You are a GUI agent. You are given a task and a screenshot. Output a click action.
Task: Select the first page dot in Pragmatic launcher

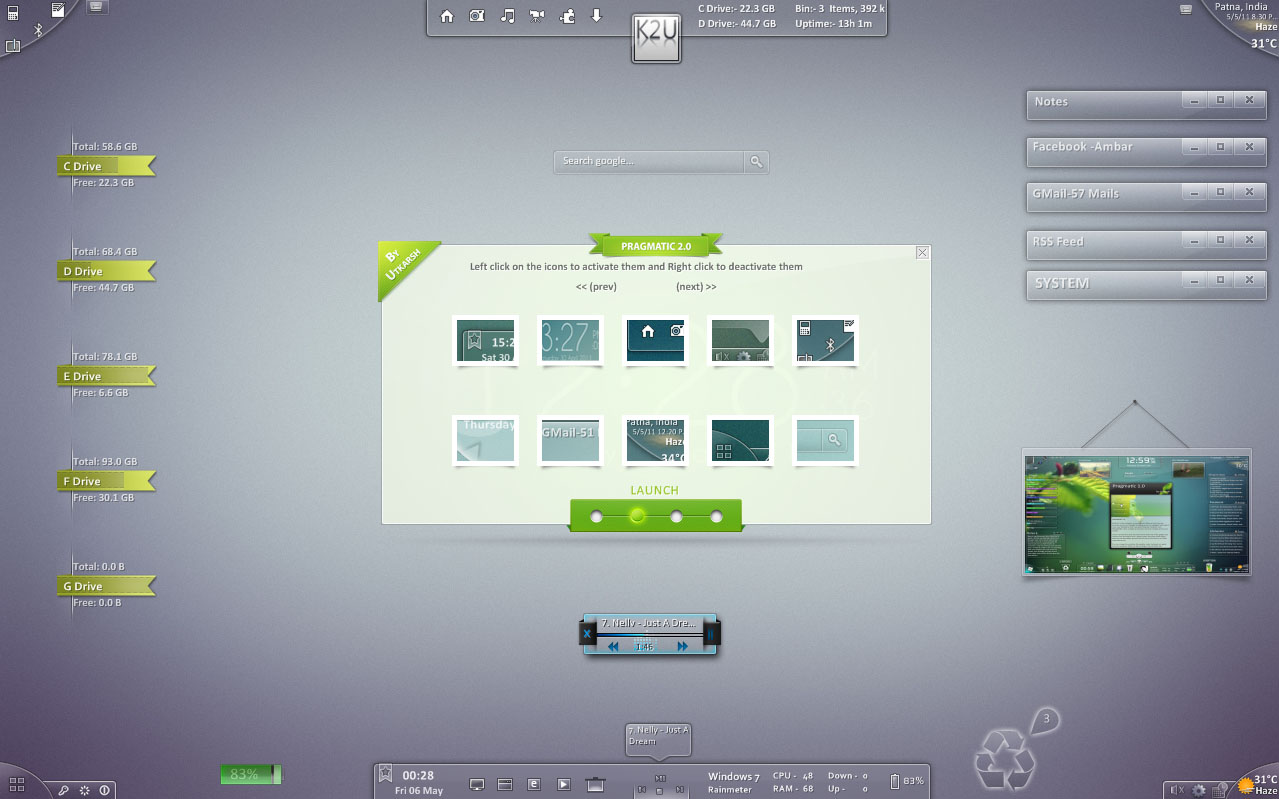click(x=597, y=516)
